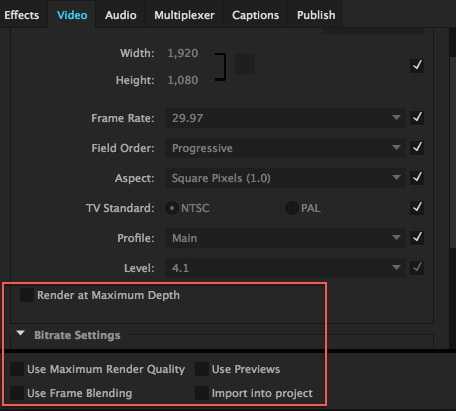Open the Profile Main dropdown
This screenshot has width=456, height=411.
point(286,238)
